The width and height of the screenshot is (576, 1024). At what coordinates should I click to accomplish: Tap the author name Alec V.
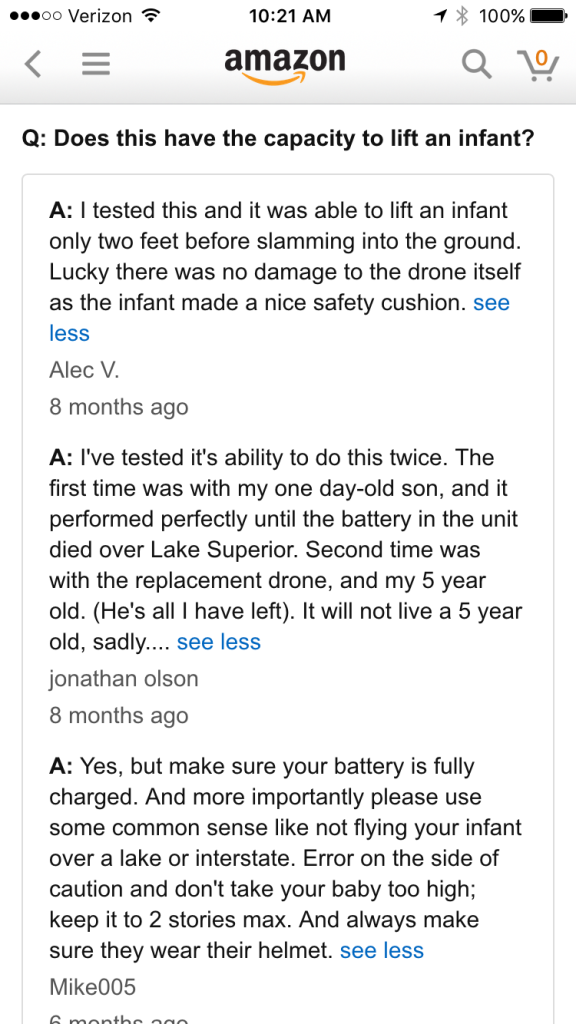click(84, 370)
